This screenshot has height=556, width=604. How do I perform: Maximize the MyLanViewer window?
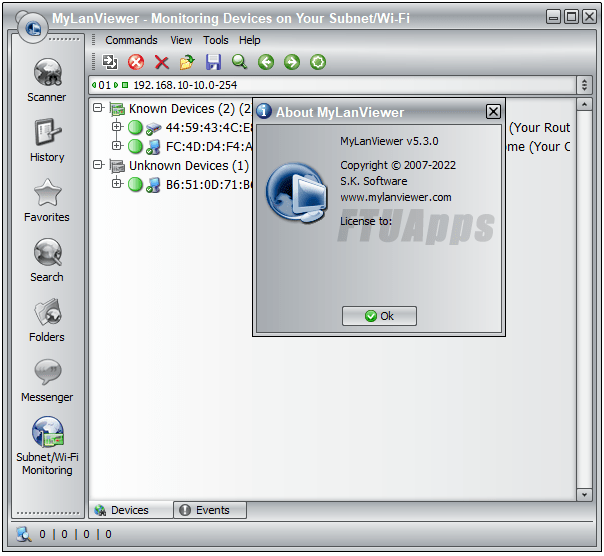(571, 17)
